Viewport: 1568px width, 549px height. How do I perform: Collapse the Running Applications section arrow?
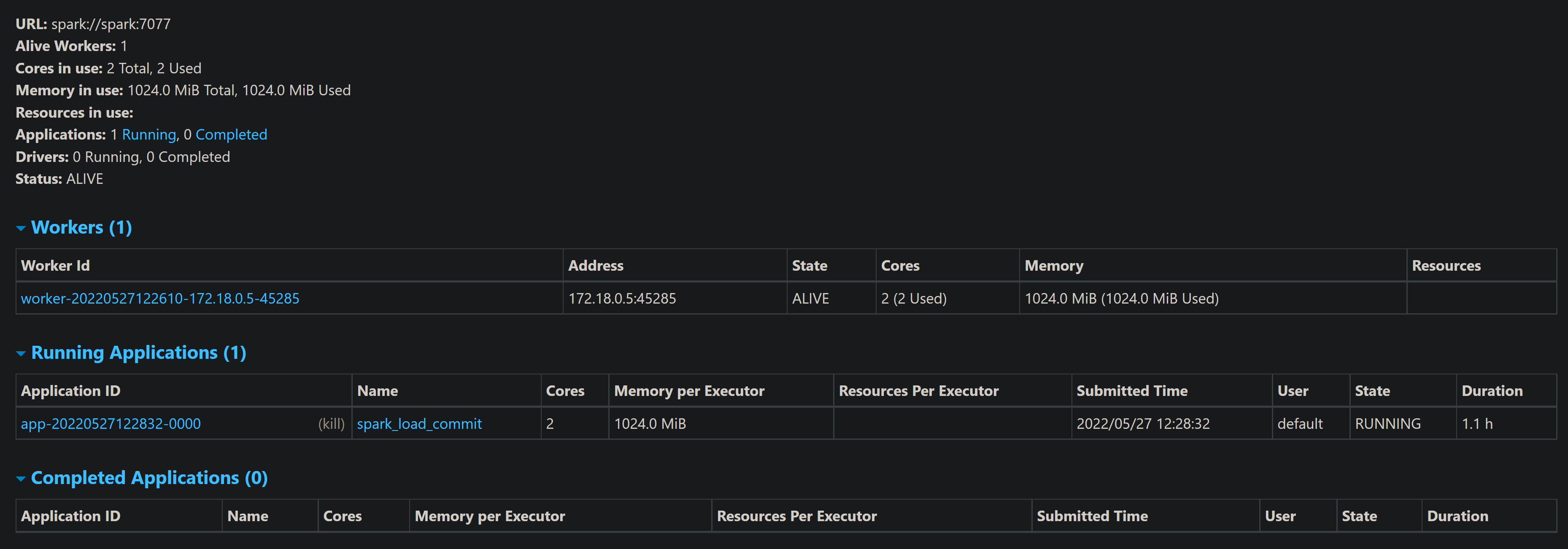(21, 354)
